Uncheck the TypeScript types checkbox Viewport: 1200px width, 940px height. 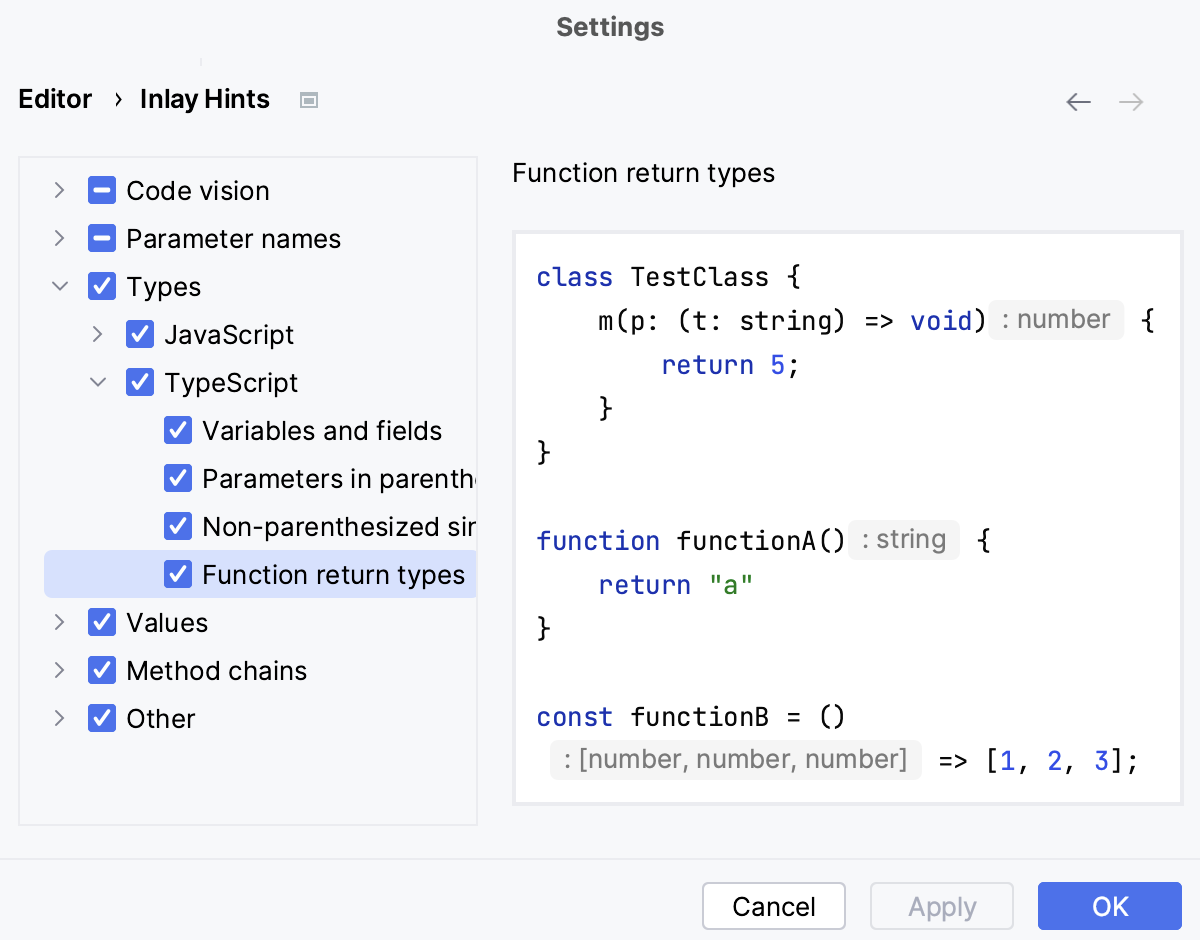[x=140, y=382]
